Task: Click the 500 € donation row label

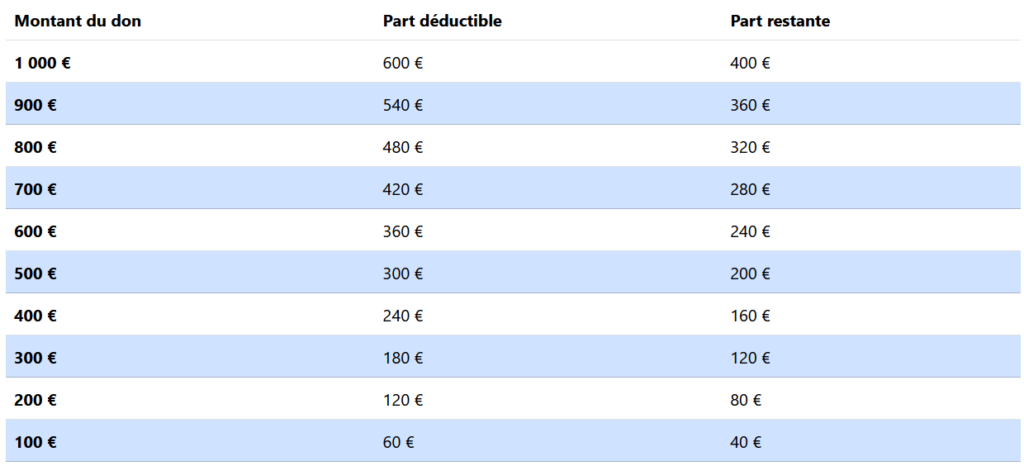Action: [x=35, y=273]
